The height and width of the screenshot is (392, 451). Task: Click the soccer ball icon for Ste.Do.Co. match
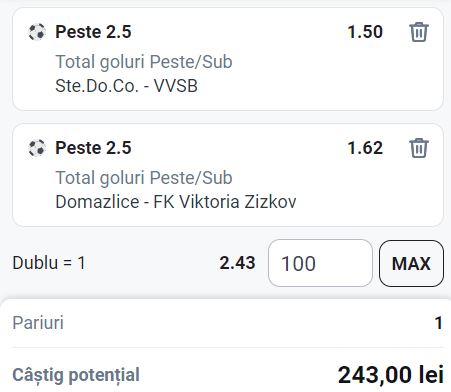[x=37, y=32]
